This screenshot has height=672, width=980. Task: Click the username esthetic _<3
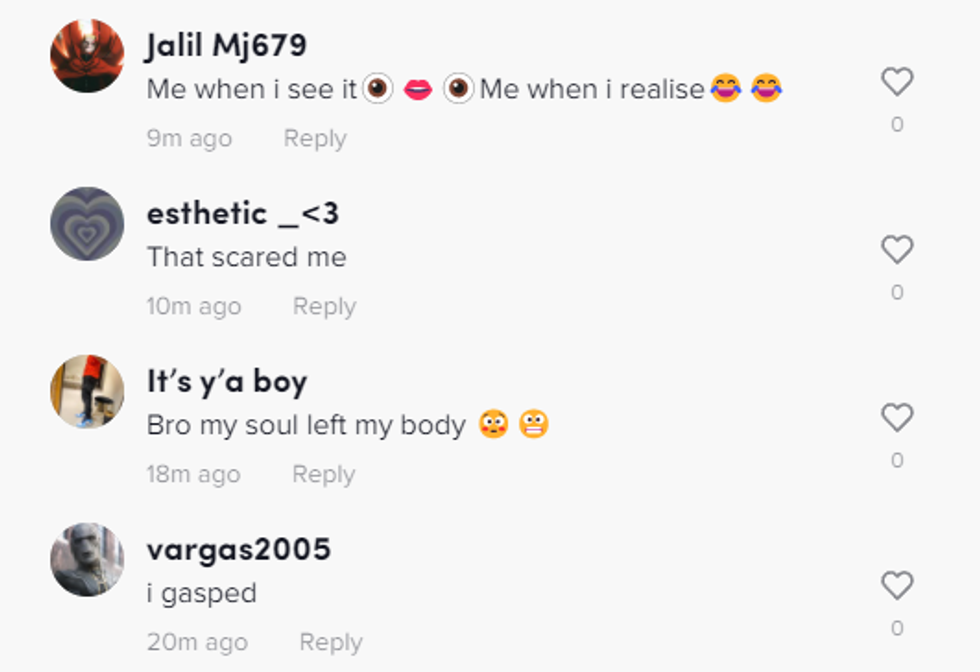pos(242,213)
